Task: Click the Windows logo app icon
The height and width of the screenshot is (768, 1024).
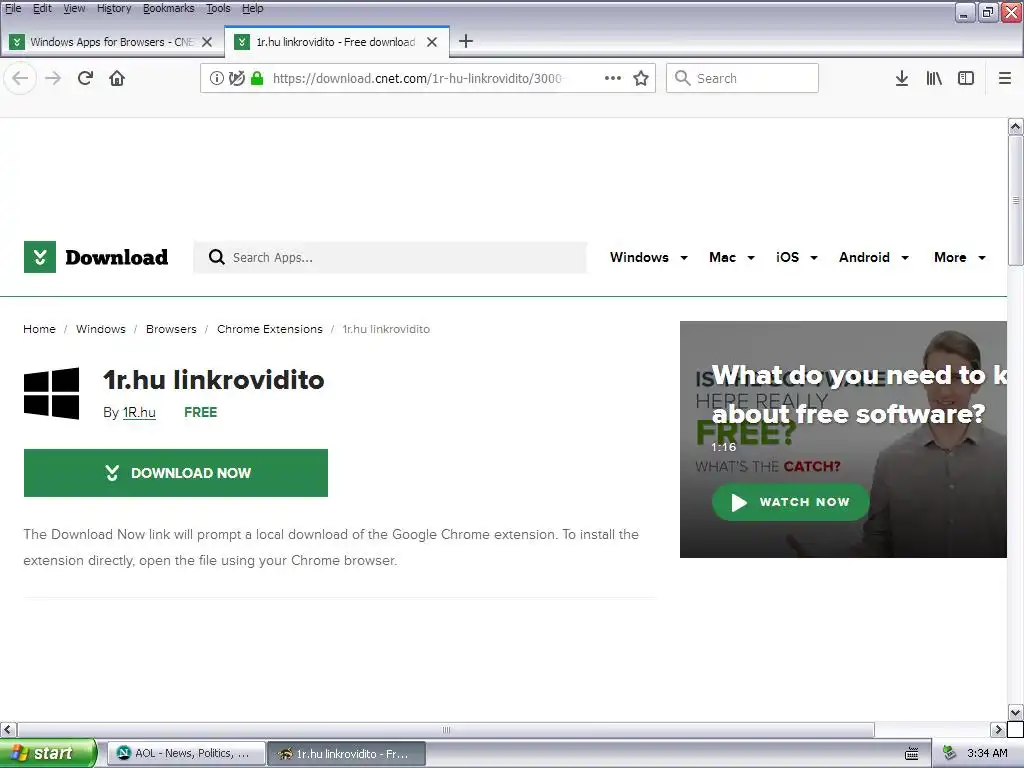Action: 52,393
